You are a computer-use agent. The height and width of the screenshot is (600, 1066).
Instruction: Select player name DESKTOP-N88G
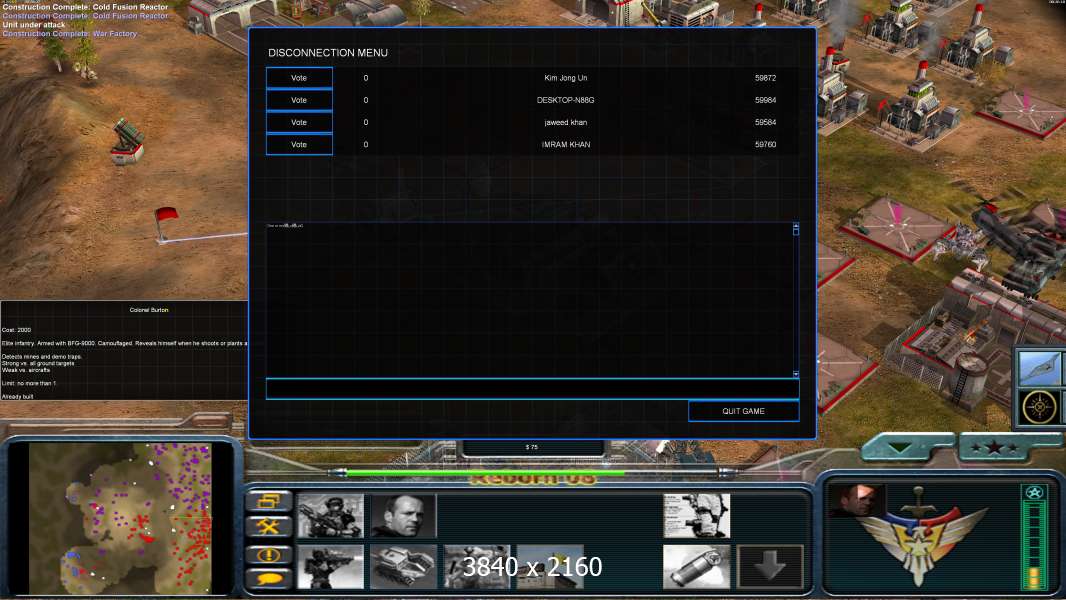click(x=566, y=100)
